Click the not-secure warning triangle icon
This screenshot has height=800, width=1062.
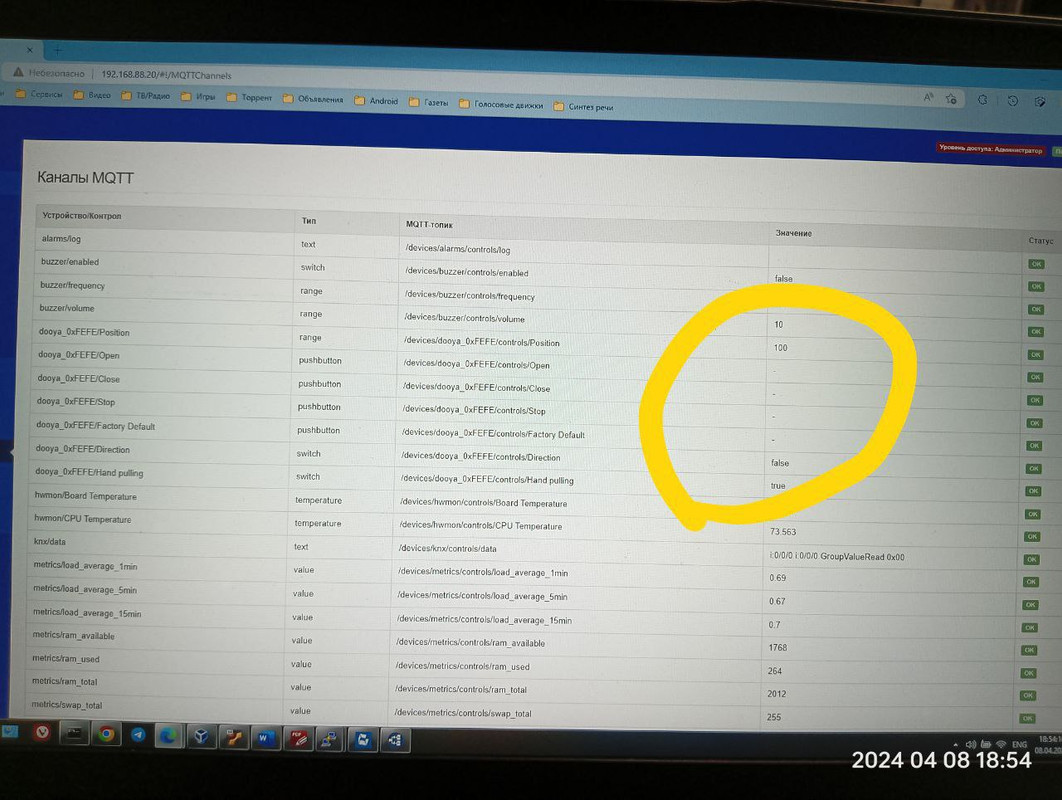[18, 72]
